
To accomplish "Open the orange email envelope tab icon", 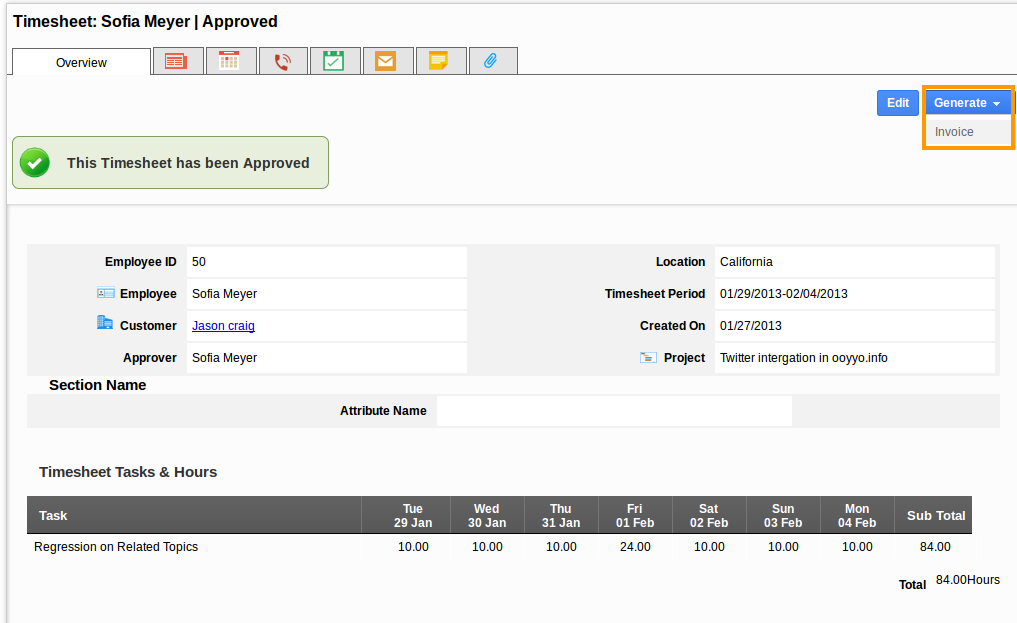I will [386, 62].
